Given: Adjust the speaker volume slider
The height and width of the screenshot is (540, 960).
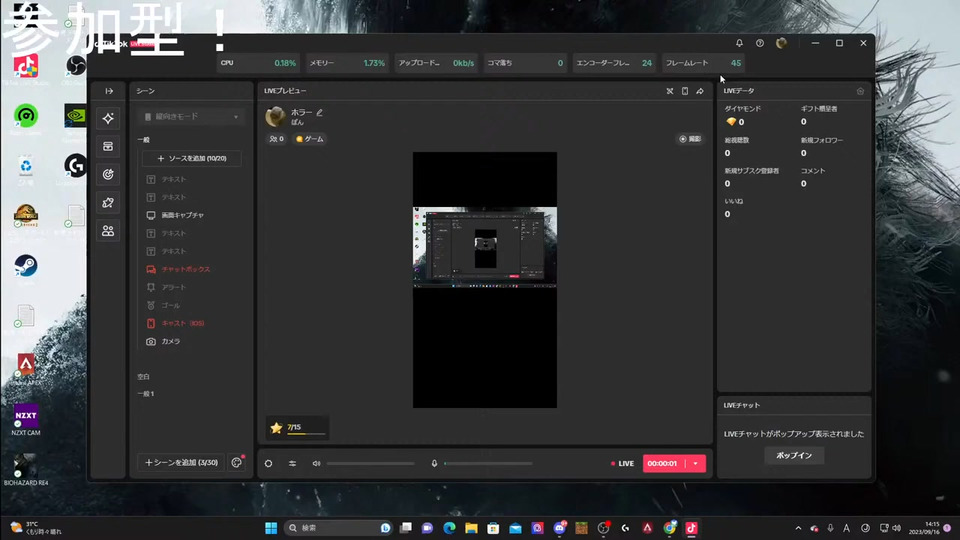Looking at the screenshot, I should [x=370, y=463].
